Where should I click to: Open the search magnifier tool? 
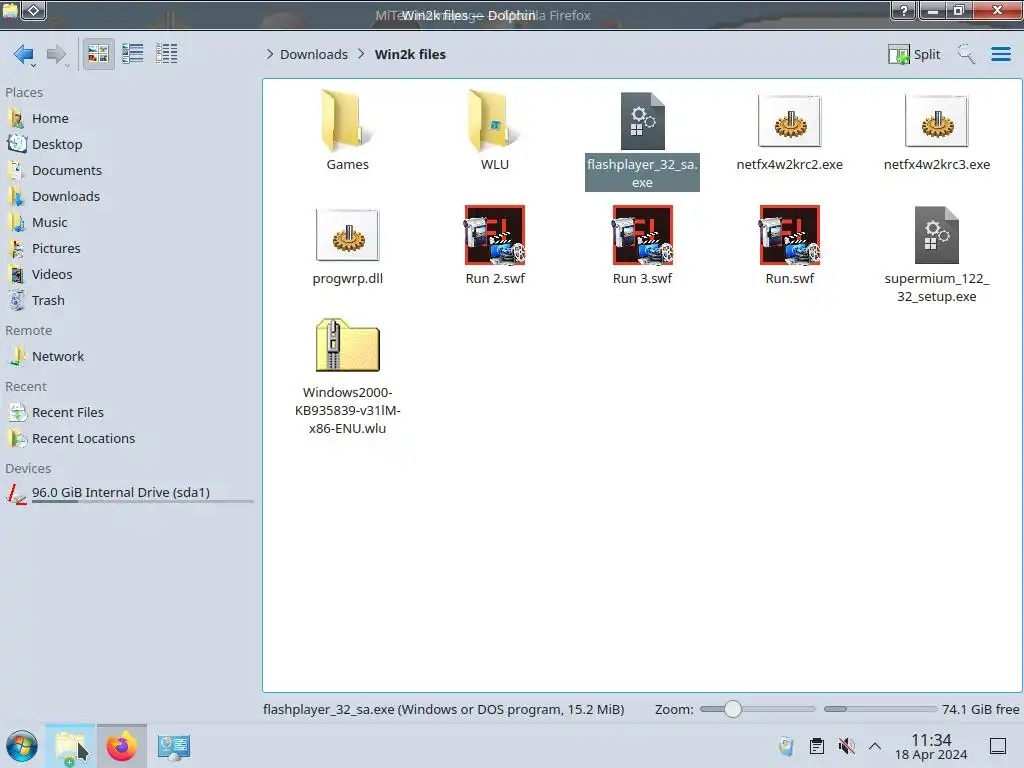pos(966,54)
